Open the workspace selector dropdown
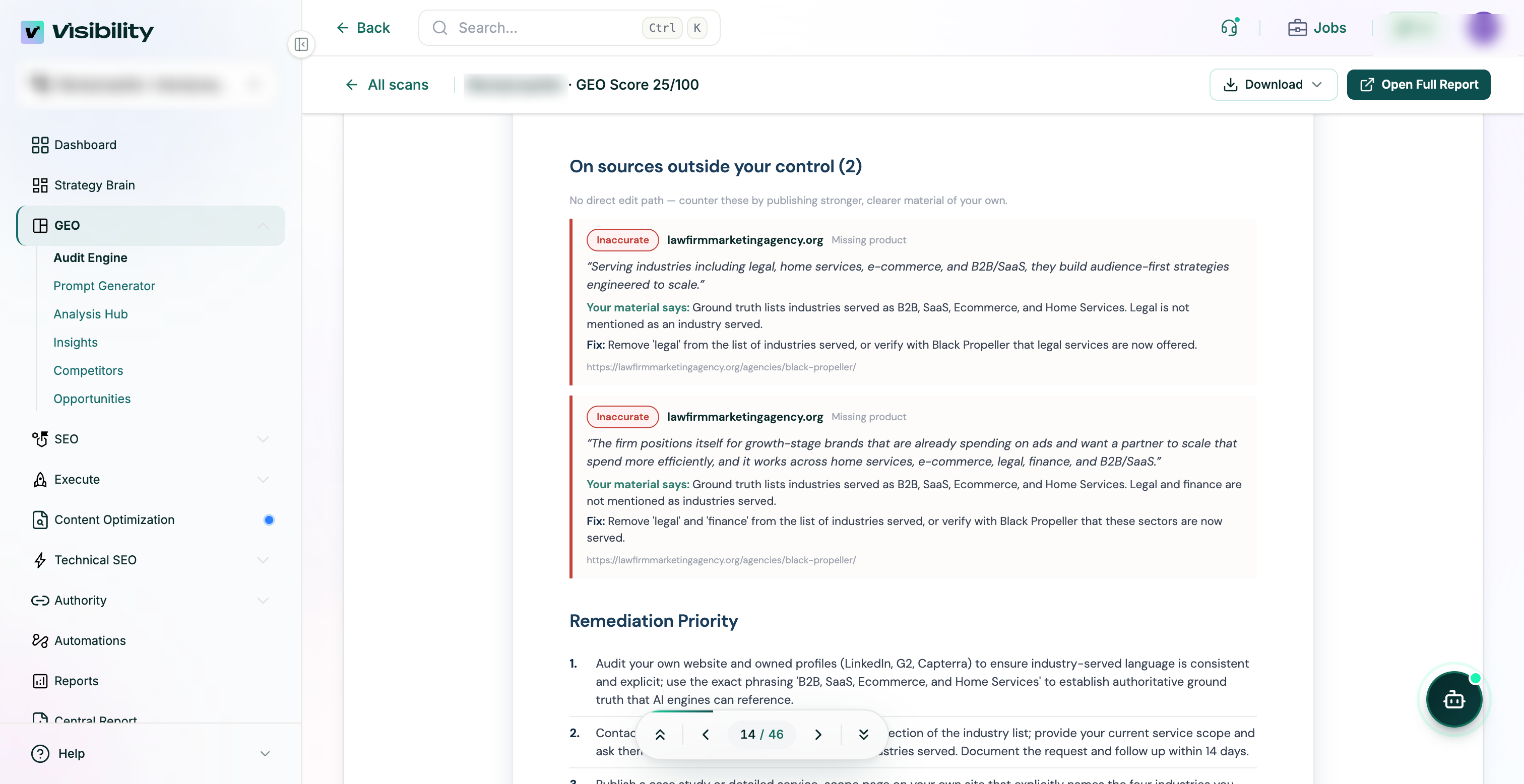 pyautogui.click(x=147, y=84)
